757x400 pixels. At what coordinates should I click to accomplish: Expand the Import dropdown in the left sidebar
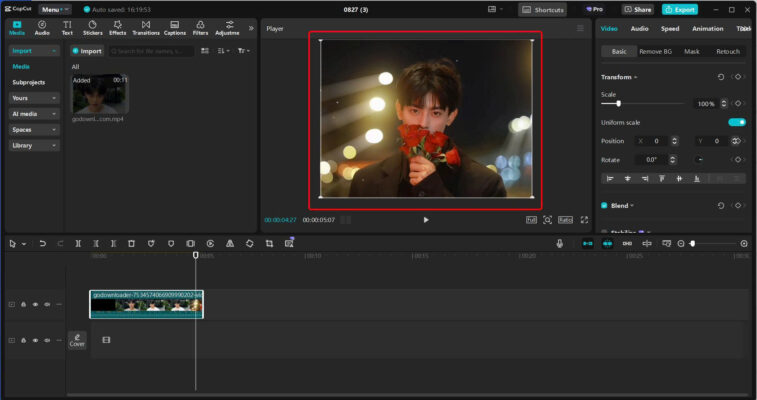pyautogui.click(x=34, y=51)
